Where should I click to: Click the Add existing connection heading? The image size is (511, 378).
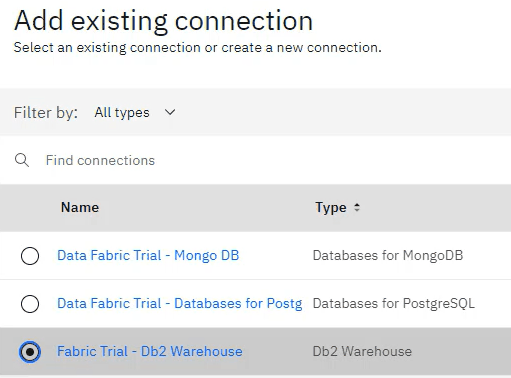[x=163, y=21]
